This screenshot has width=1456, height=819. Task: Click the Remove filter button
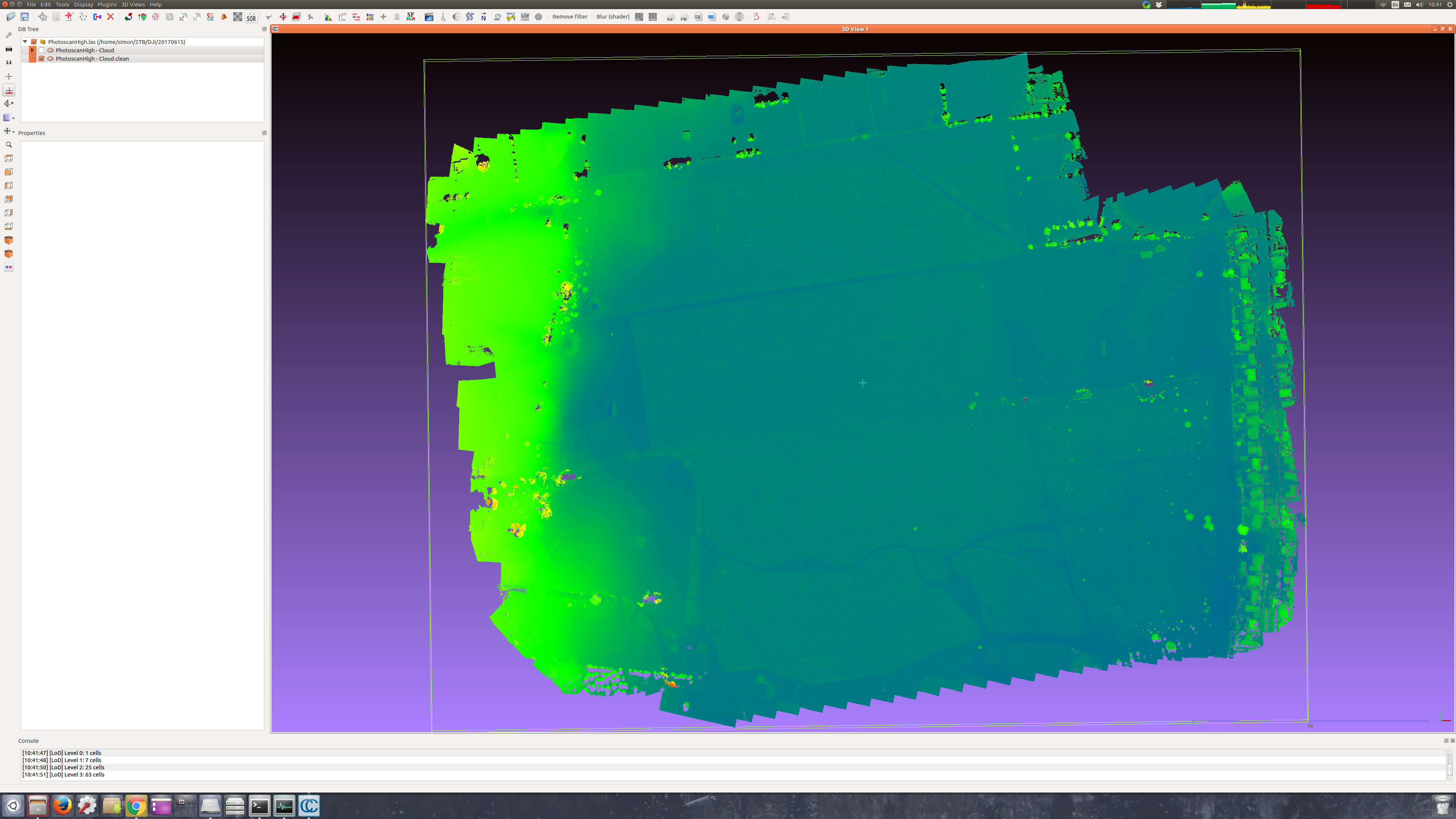pyautogui.click(x=570, y=17)
